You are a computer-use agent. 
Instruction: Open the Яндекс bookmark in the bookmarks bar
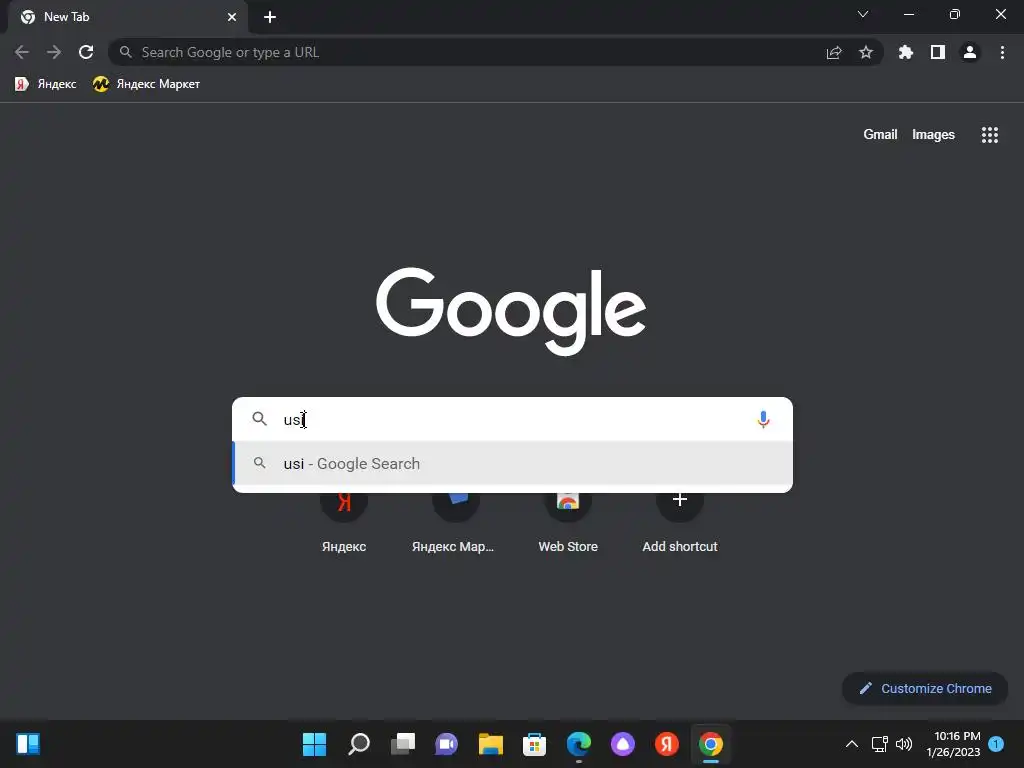point(45,84)
